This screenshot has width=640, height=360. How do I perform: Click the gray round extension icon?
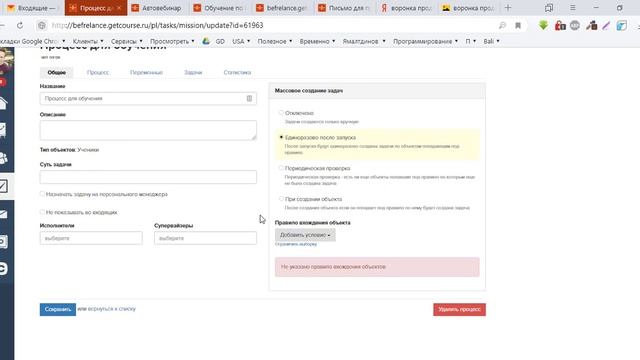tap(575, 25)
